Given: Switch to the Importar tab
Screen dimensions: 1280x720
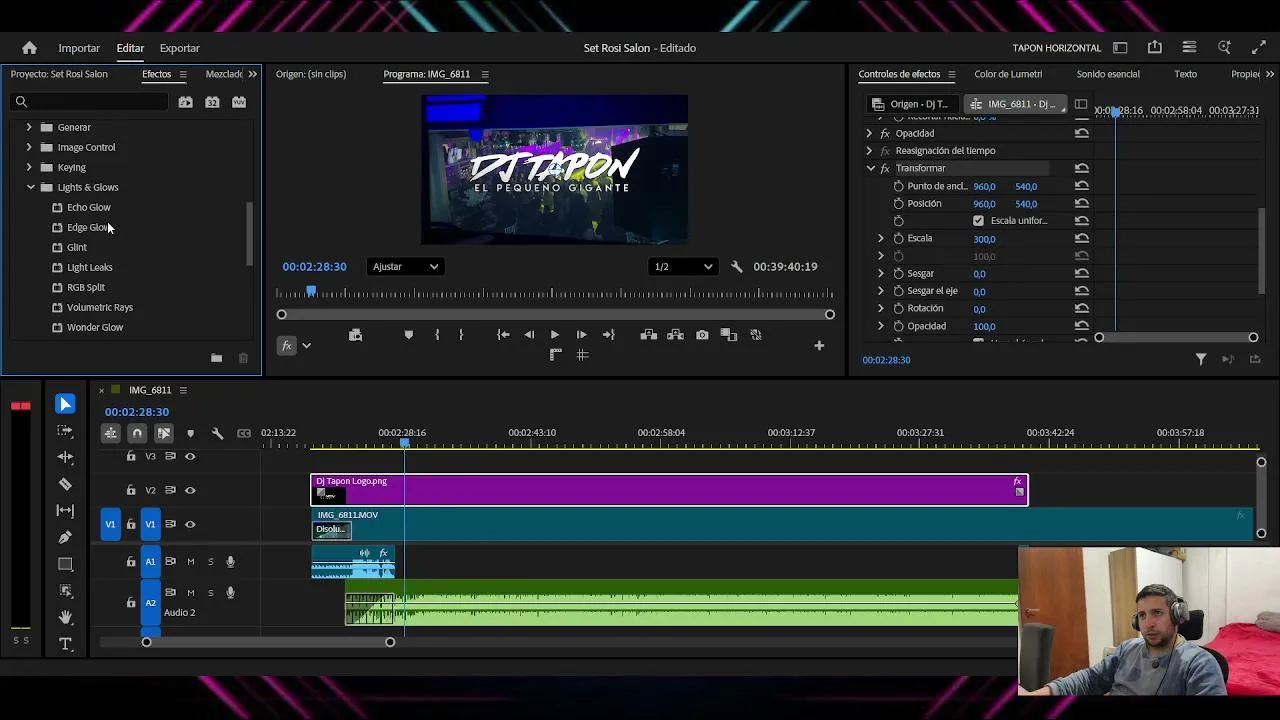Looking at the screenshot, I should pyautogui.click(x=79, y=48).
